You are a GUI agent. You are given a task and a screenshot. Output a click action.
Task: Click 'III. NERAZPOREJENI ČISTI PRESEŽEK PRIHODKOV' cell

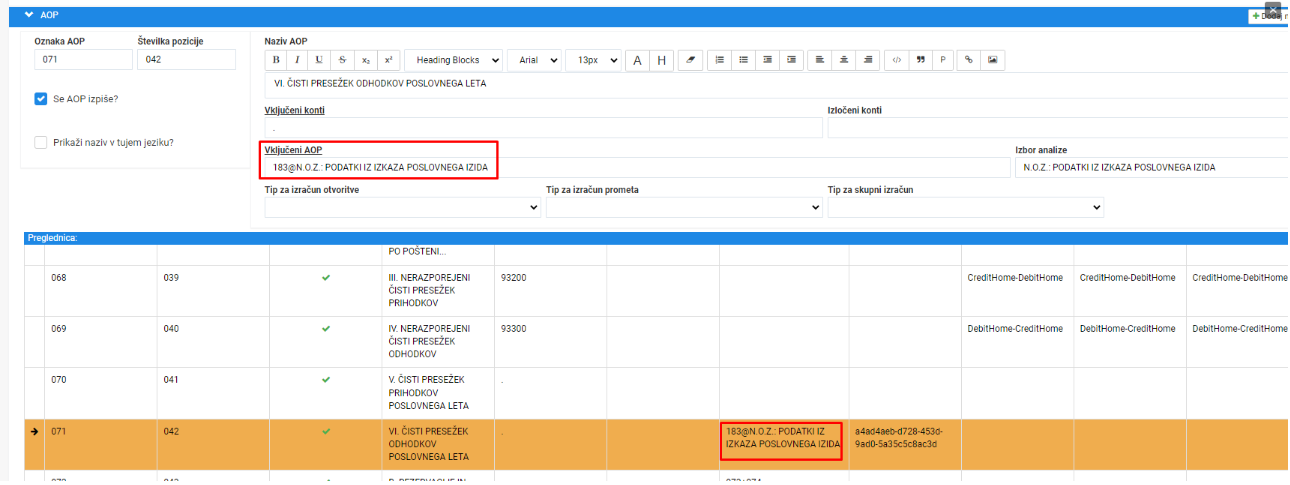[x=438, y=290]
